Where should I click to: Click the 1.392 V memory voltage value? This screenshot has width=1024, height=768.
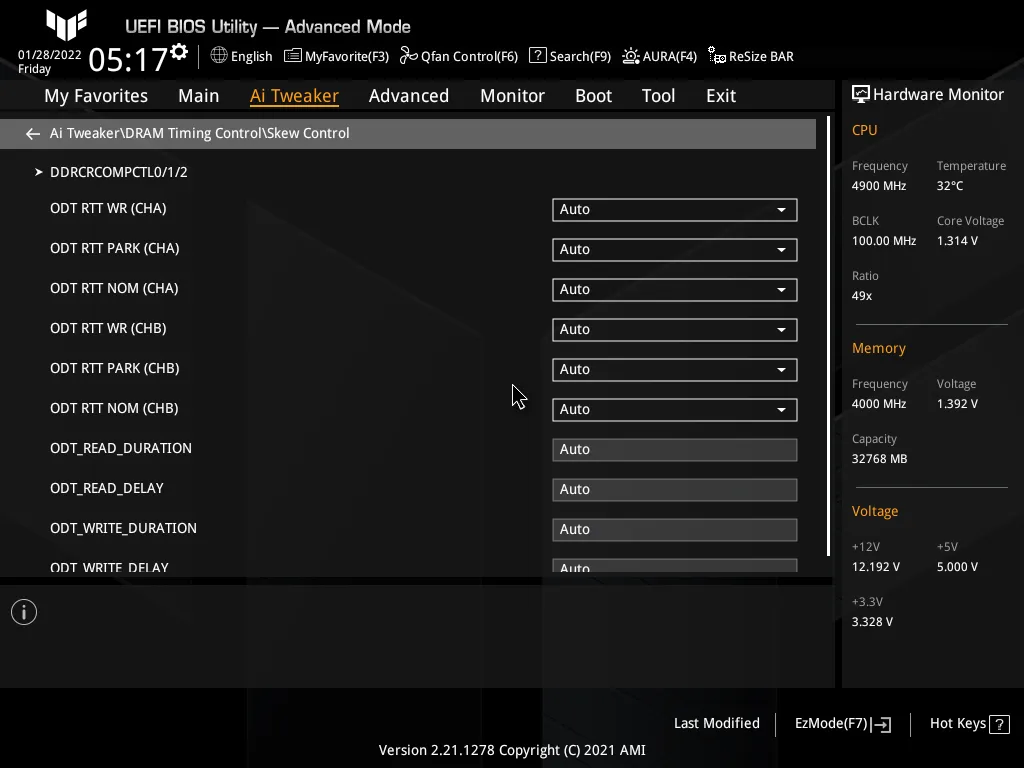957,404
